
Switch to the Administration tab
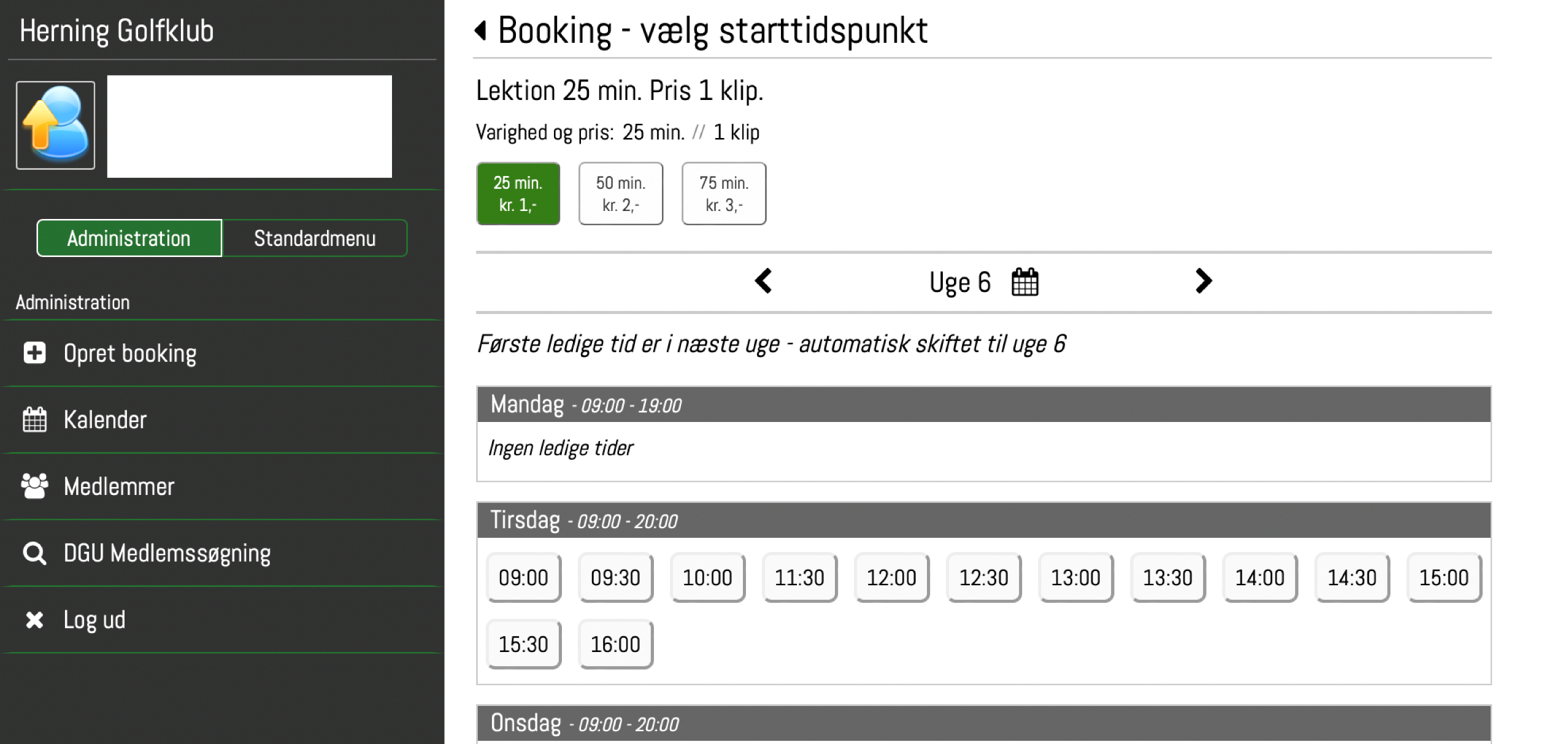coord(129,238)
